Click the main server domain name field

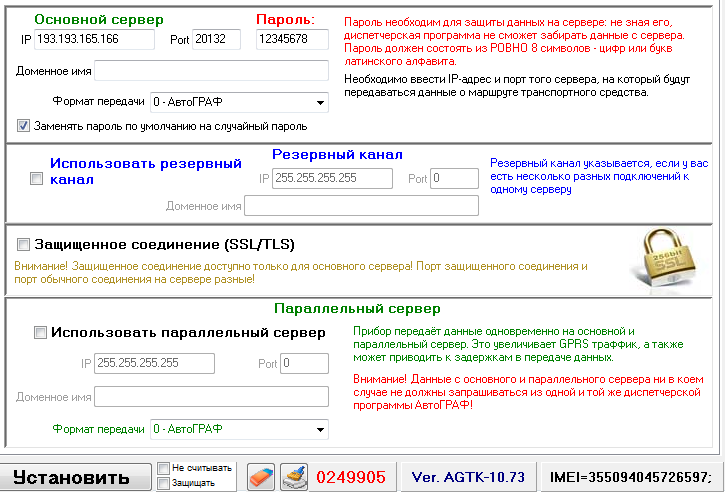[x=211, y=70]
